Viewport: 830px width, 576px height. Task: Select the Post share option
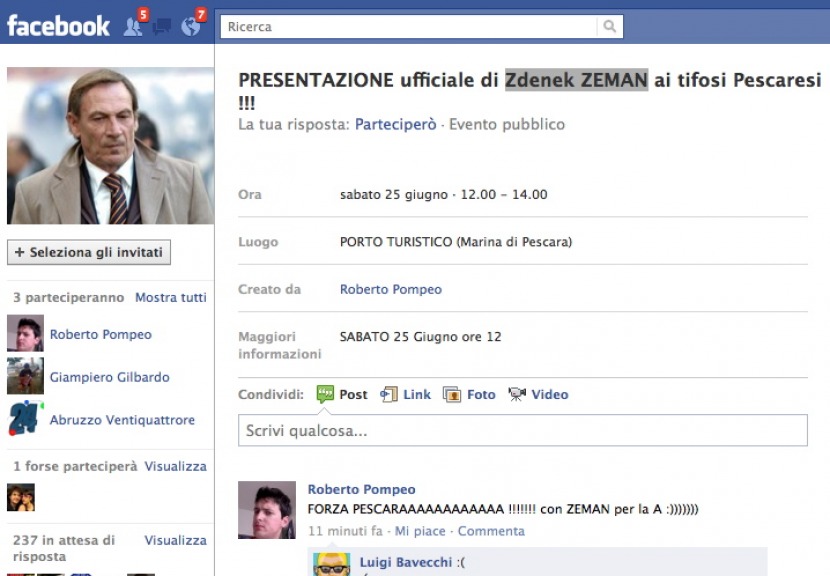click(x=353, y=394)
